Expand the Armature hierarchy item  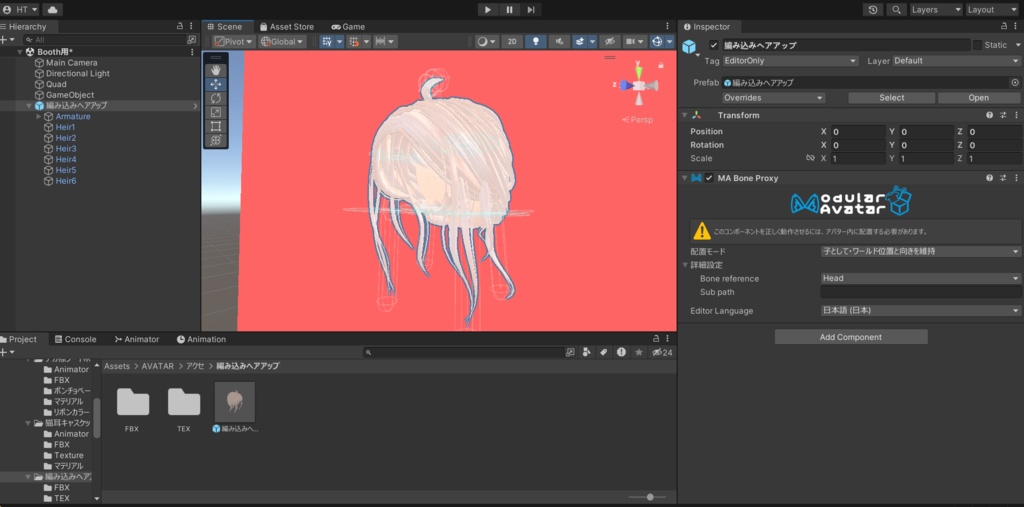point(39,116)
